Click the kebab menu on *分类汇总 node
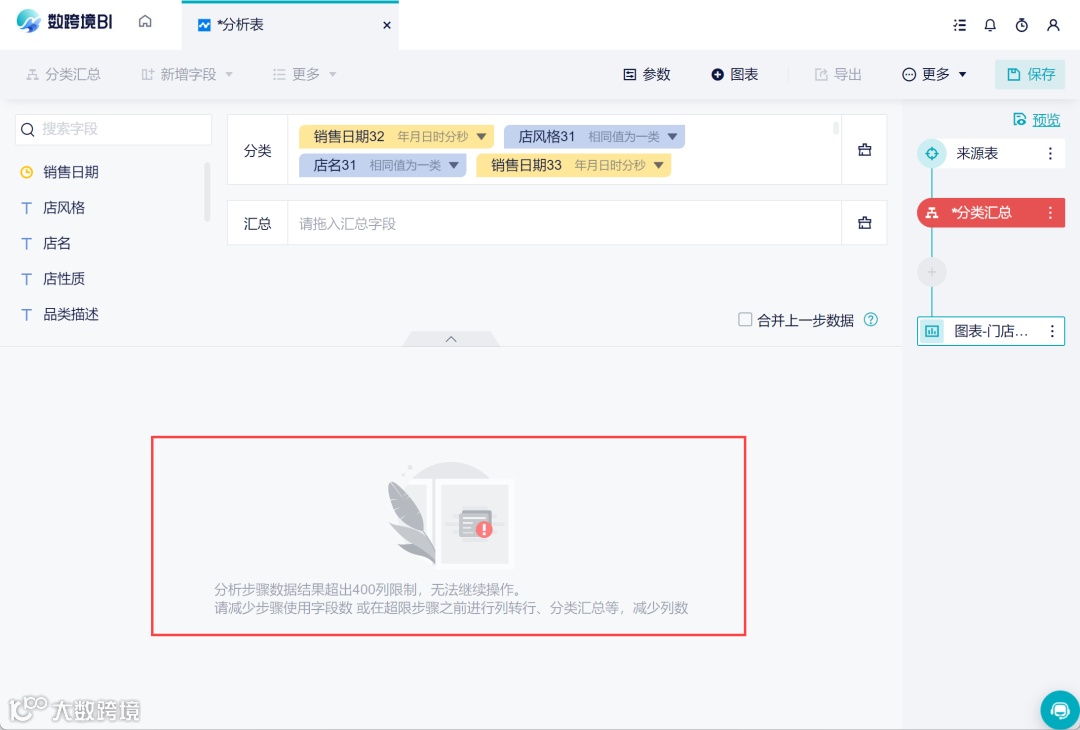 click(1051, 212)
